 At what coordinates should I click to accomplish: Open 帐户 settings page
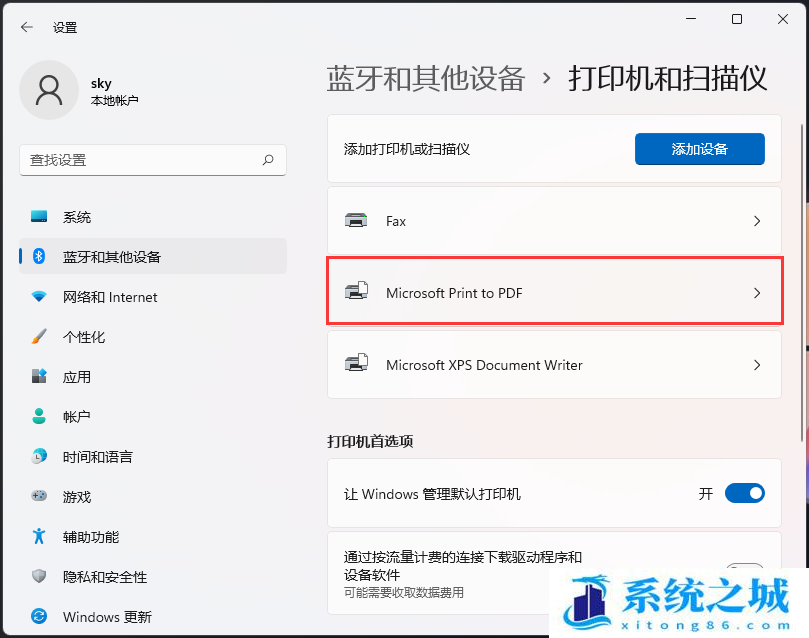pyautogui.click(x=153, y=416)
